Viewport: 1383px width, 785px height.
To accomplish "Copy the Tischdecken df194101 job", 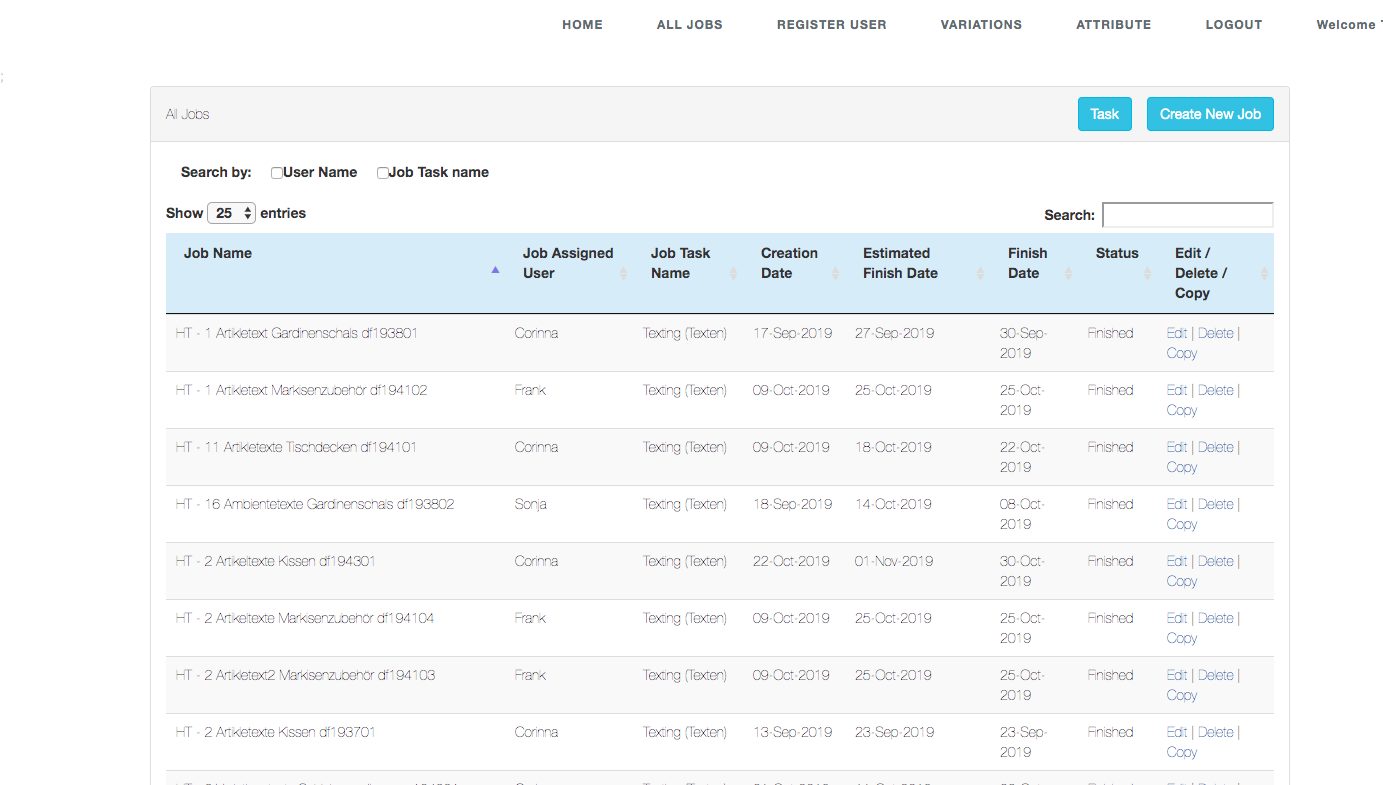I will pos(1182,467).
